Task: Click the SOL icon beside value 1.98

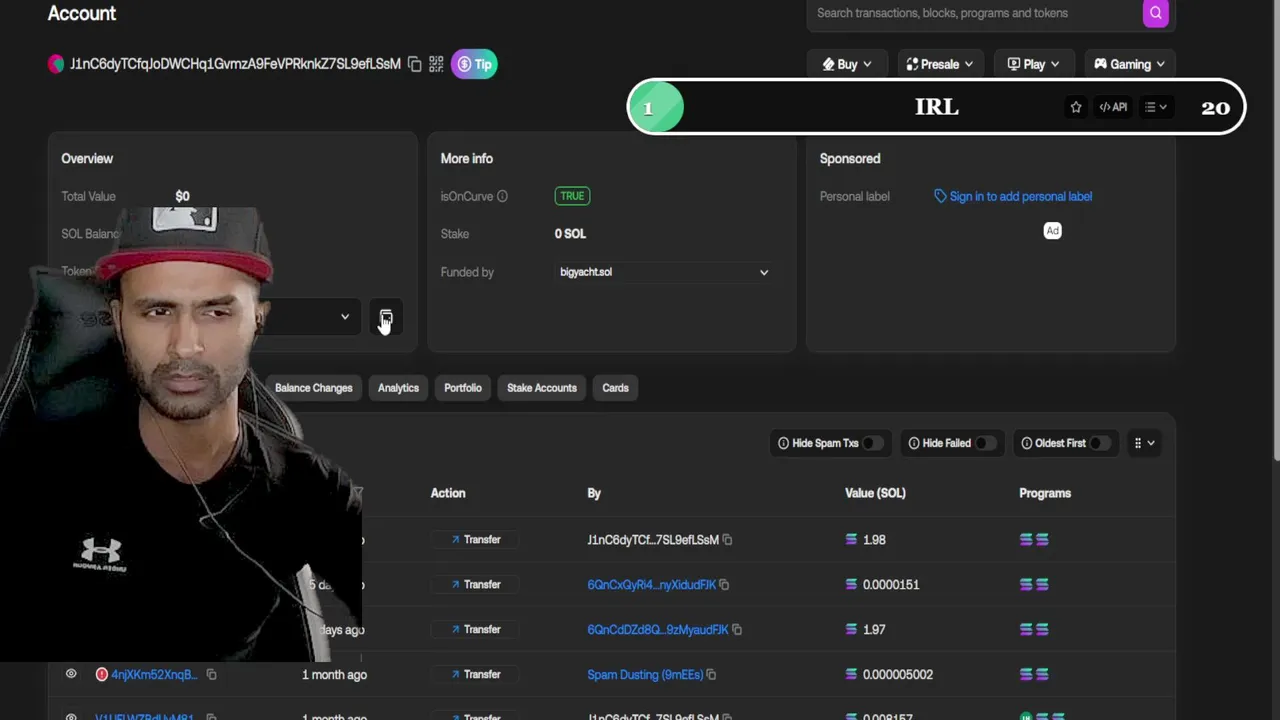Action: [852, 540]
